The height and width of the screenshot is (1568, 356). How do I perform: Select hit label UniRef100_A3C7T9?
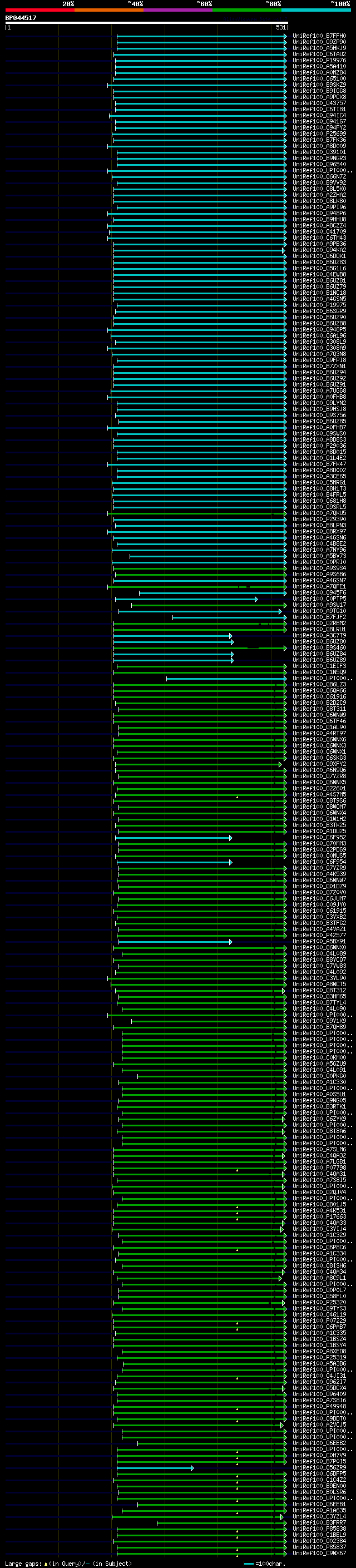pyautogui.click(x=319, y=635)
